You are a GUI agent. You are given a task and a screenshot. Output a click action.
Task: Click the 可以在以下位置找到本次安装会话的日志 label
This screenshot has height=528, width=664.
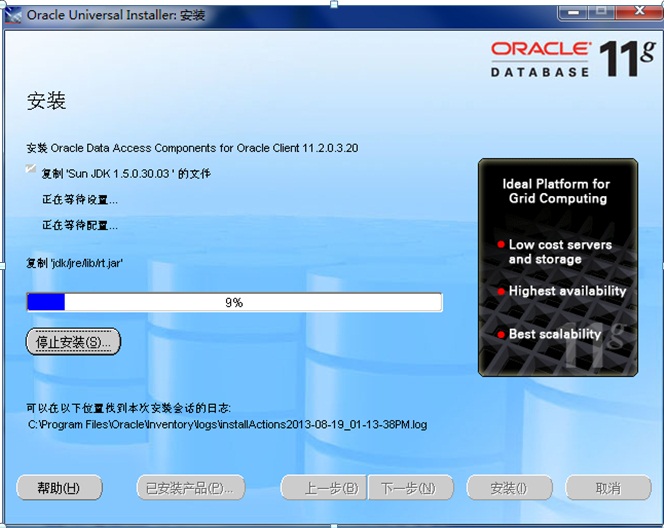(x=128, y=408)
